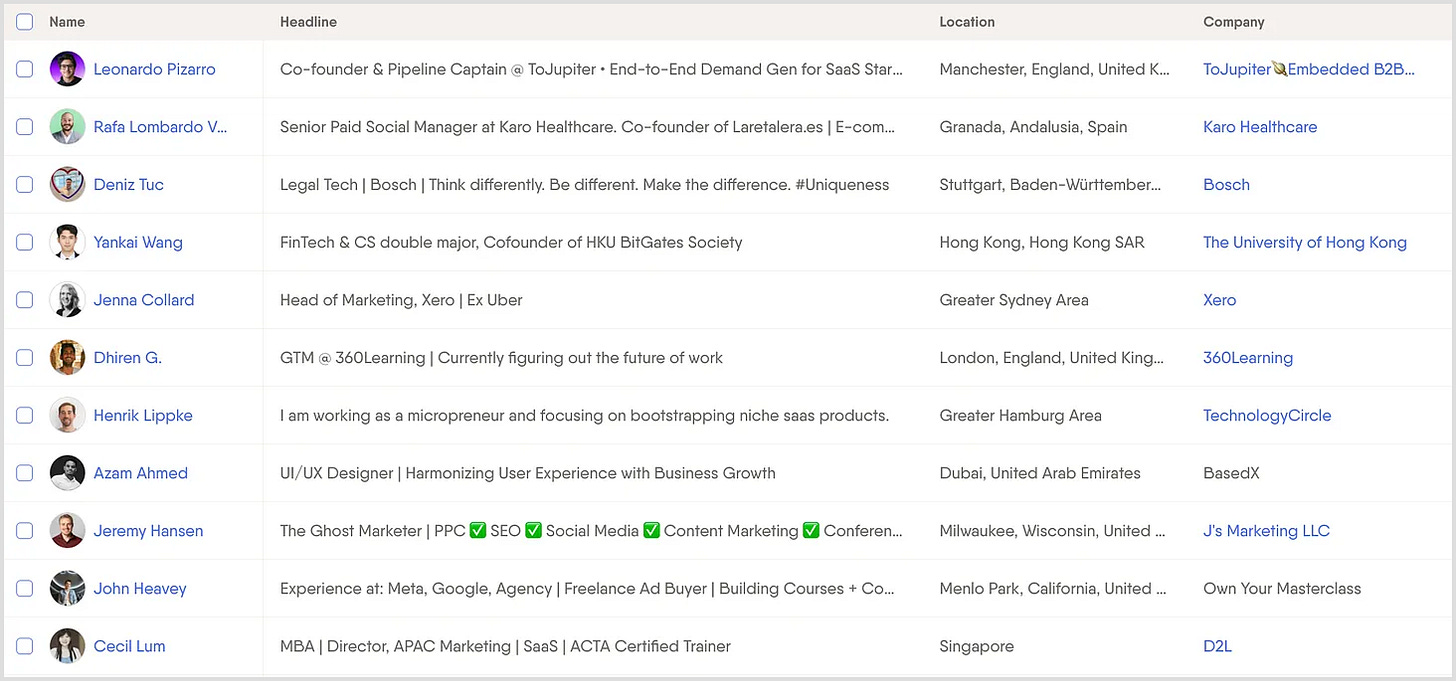Click the "Dubai, United Arab Emirates" cell
This screenshot has width=1456, height=681.
1040,473
